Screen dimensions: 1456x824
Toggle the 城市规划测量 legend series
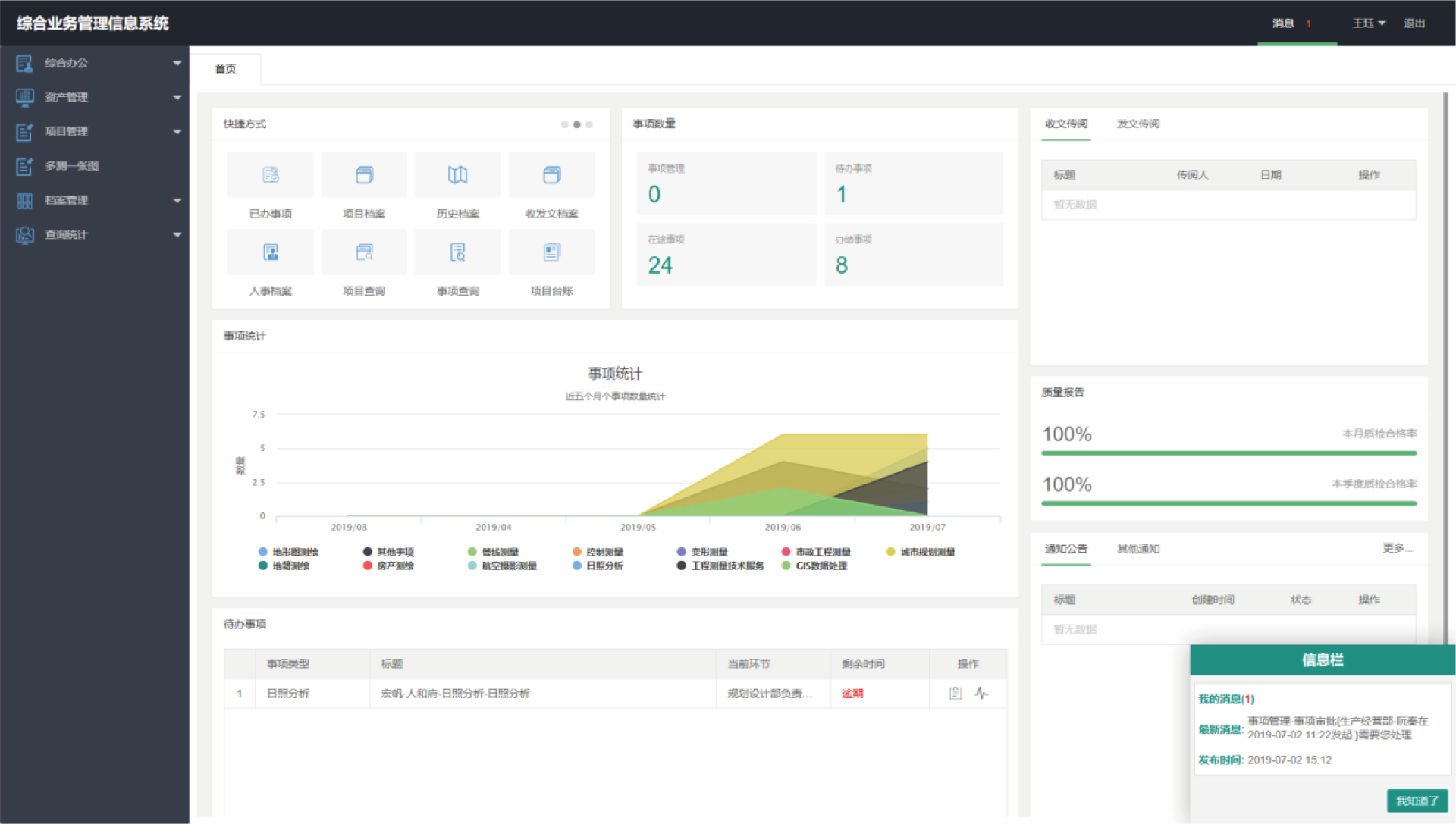point(921,552)
